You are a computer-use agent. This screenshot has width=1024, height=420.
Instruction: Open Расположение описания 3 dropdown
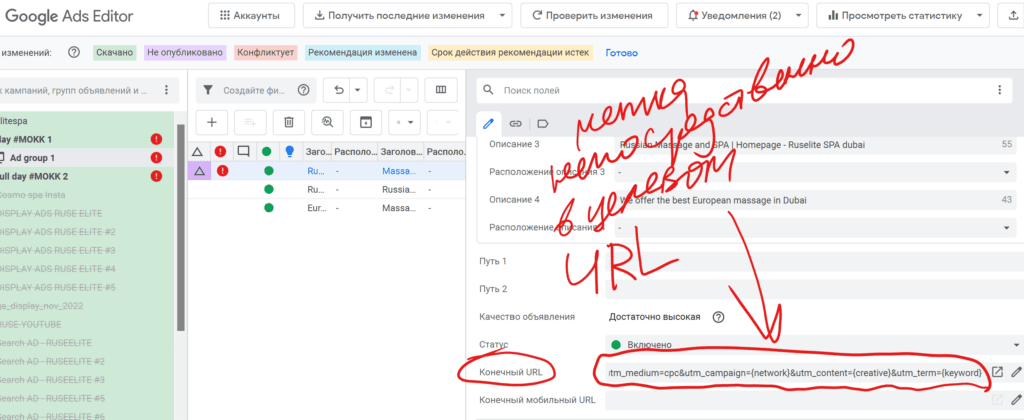coord(816,172)
